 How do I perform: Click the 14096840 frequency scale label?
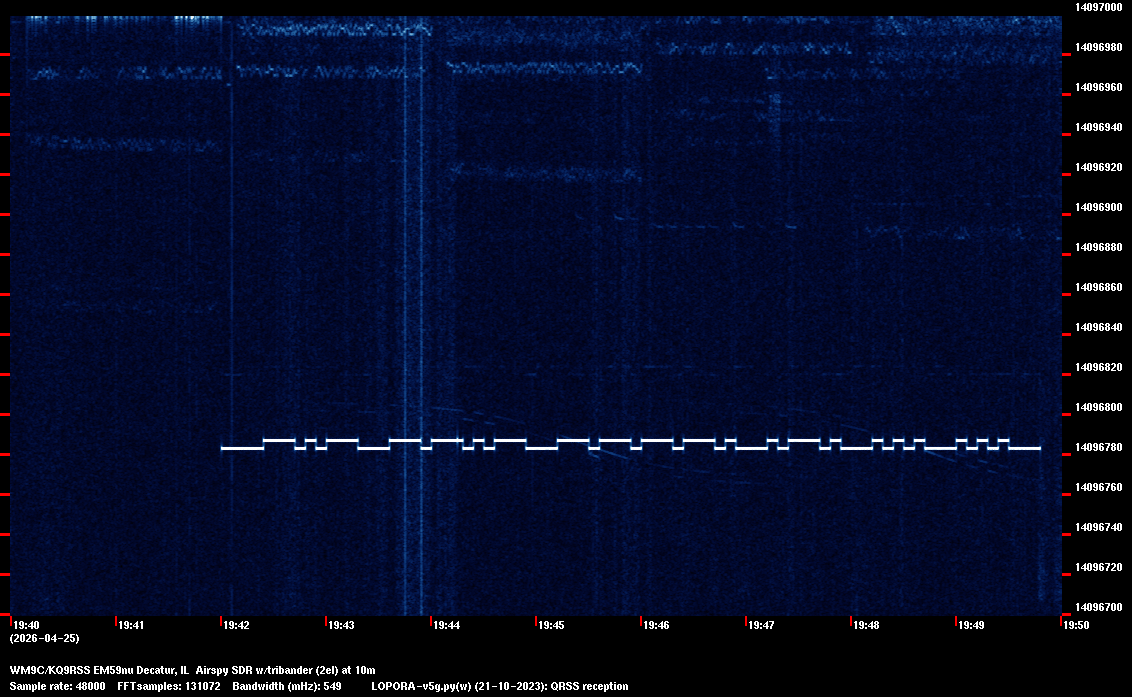tap(1098, 327)
